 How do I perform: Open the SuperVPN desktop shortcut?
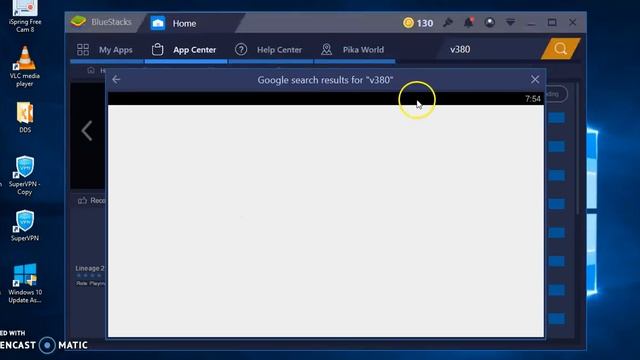[x=24, y=226]
